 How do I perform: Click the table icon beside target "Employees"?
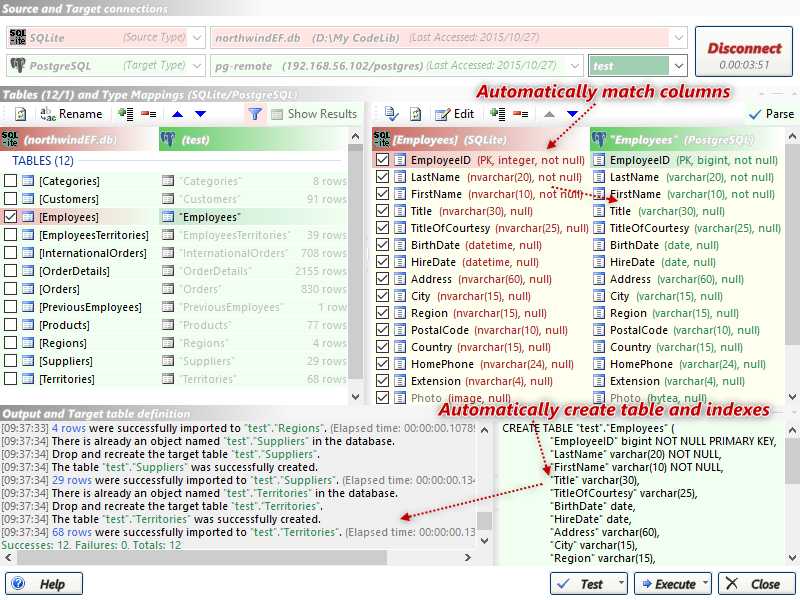click(x=167, y=217)
